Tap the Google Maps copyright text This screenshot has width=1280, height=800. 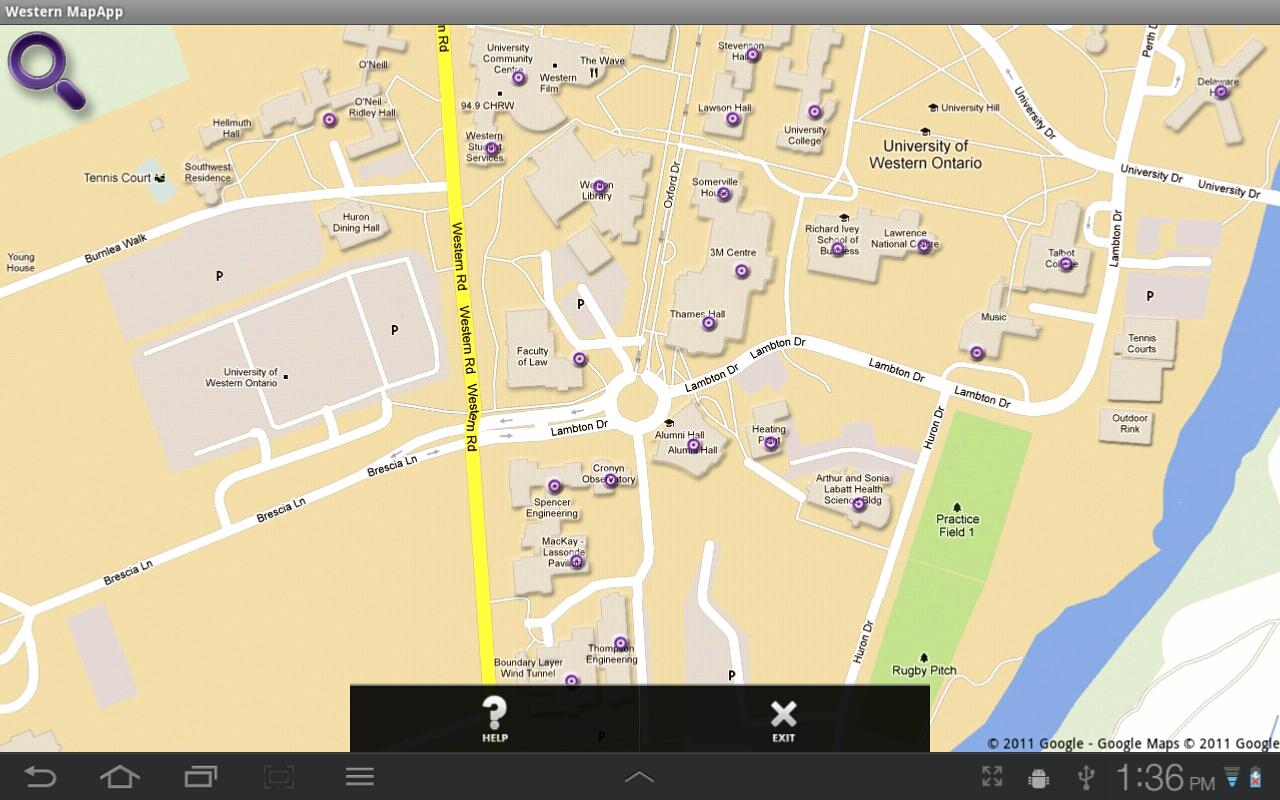coord(1133,743)
